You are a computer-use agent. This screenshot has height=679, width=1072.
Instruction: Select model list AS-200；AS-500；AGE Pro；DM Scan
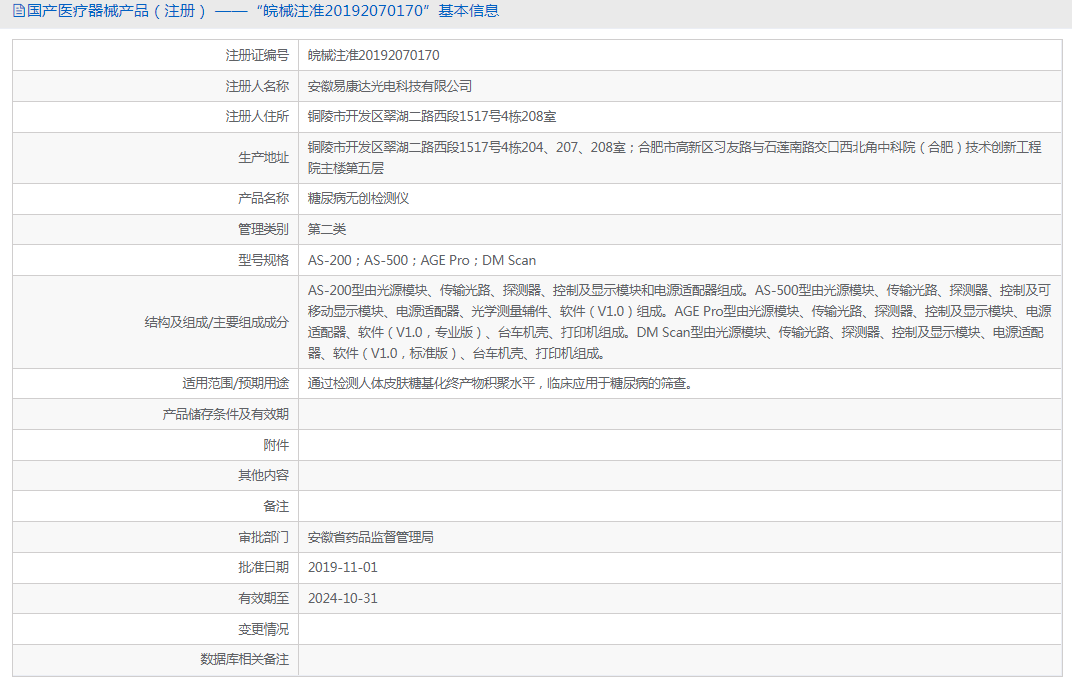point(422,260)
